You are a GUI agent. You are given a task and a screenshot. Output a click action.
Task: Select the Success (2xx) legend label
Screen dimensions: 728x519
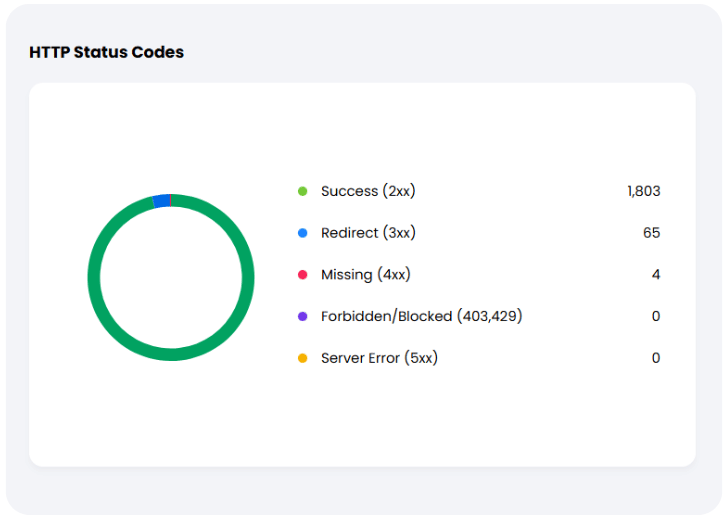tap(368, 191)
